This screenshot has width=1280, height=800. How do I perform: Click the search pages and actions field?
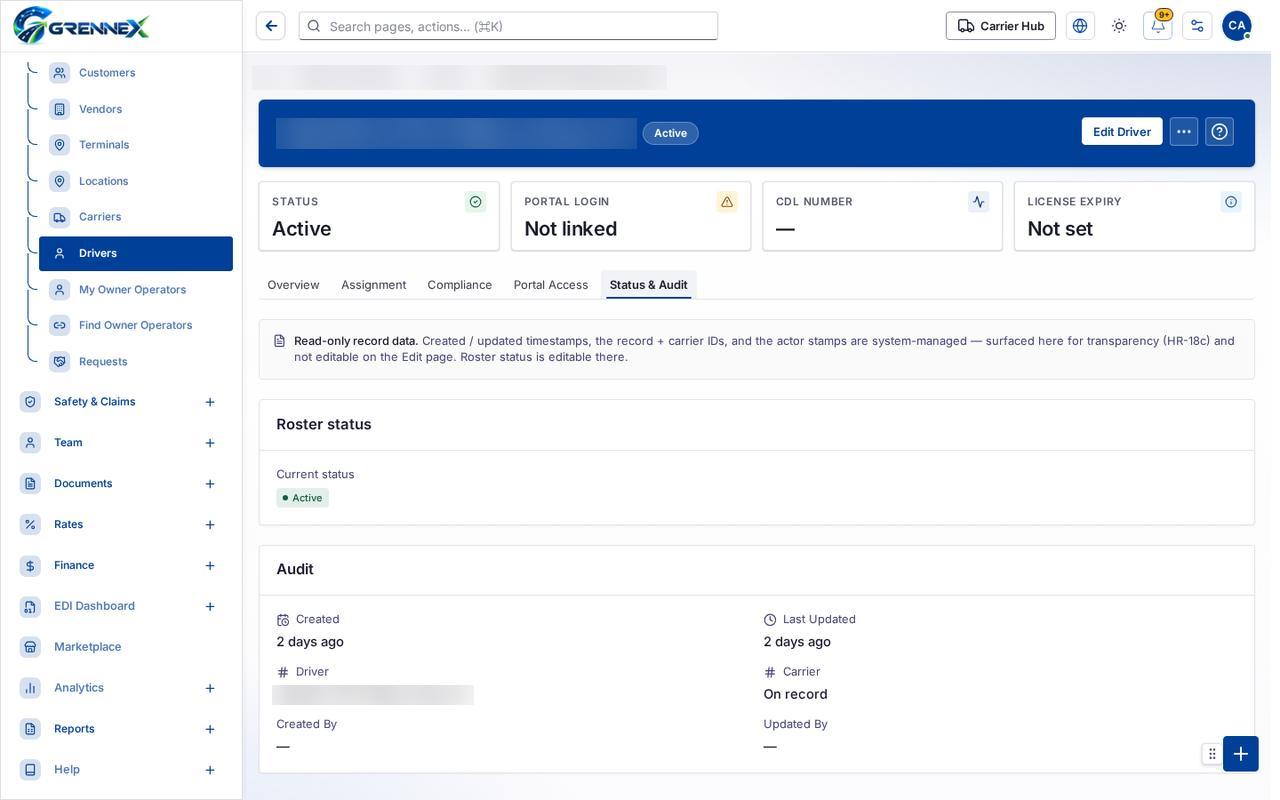[509, 26]
